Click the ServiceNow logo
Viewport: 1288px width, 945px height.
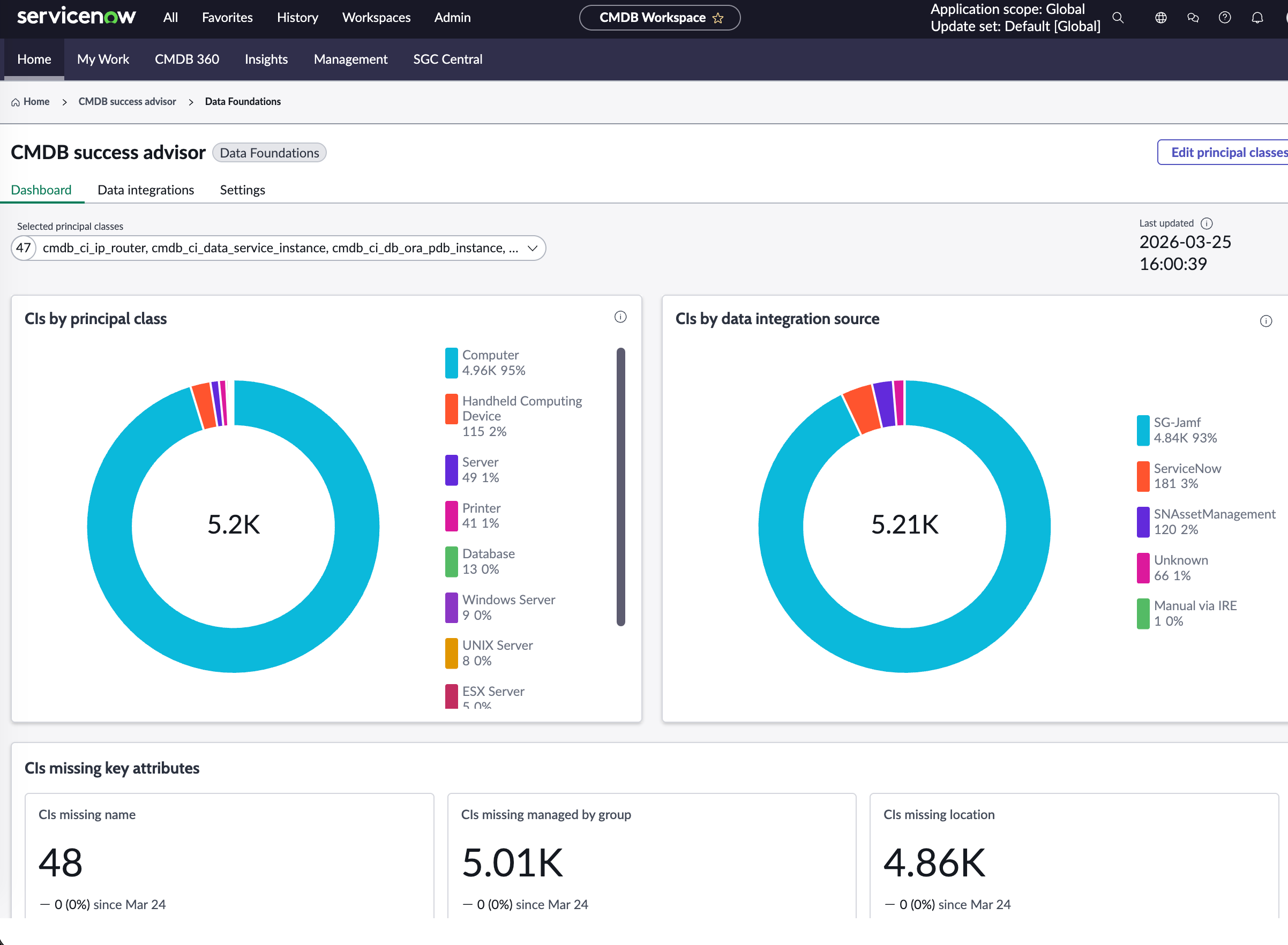76,16
